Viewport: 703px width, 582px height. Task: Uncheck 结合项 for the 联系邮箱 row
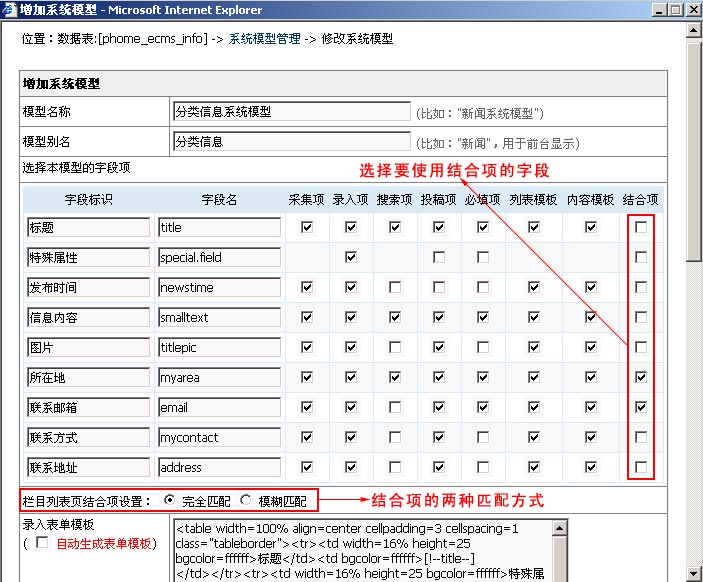(641, 408)
